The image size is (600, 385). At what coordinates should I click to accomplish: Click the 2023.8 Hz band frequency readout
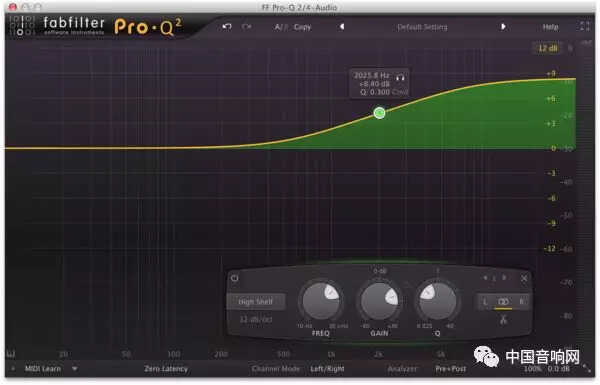[372, 75]
